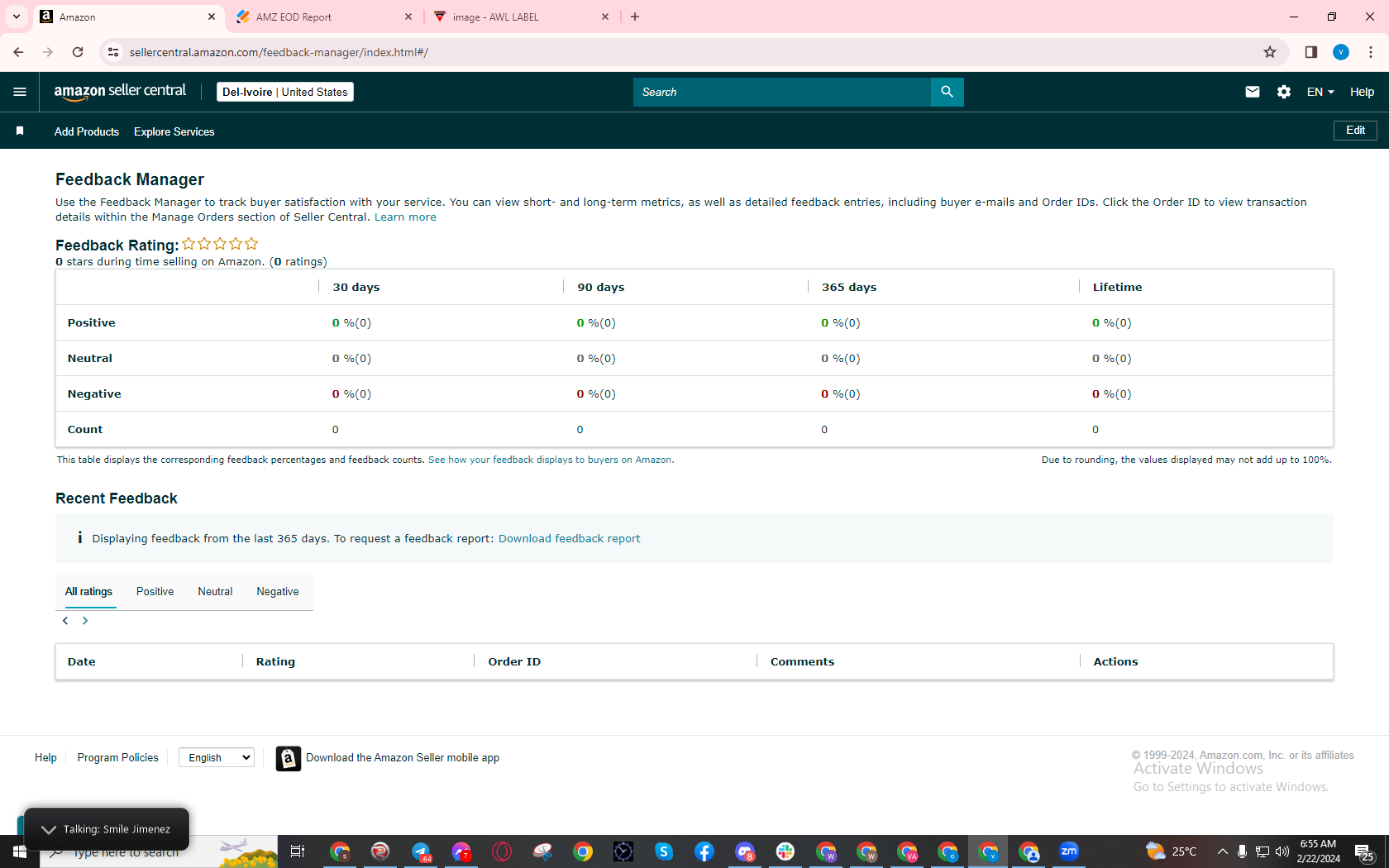1389x868 pixels.
Task: Open Messenger from the taskbar
Action: (x=461, y=851)
